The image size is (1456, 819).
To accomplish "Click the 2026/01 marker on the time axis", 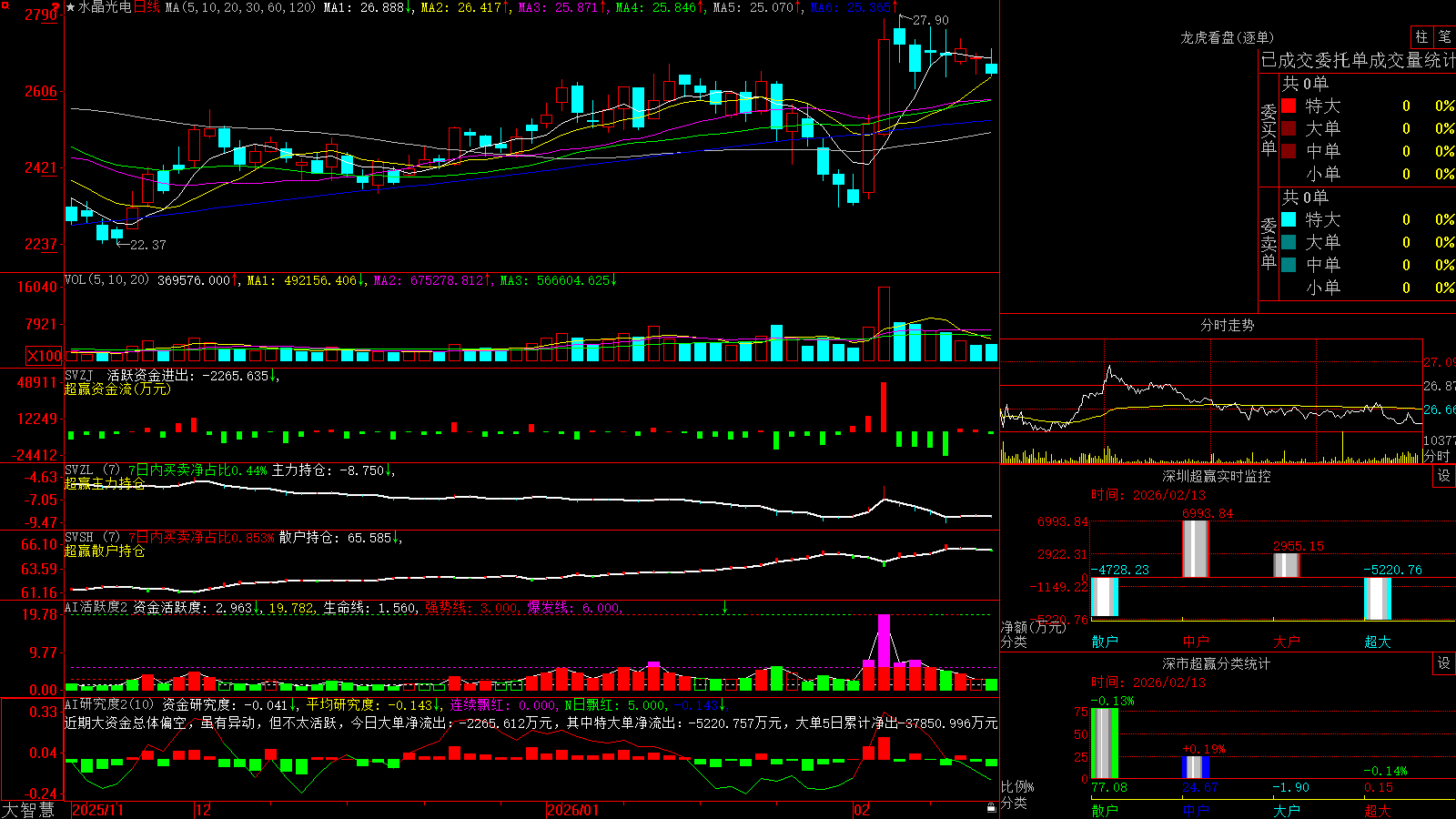I will [x=572, y=810].
